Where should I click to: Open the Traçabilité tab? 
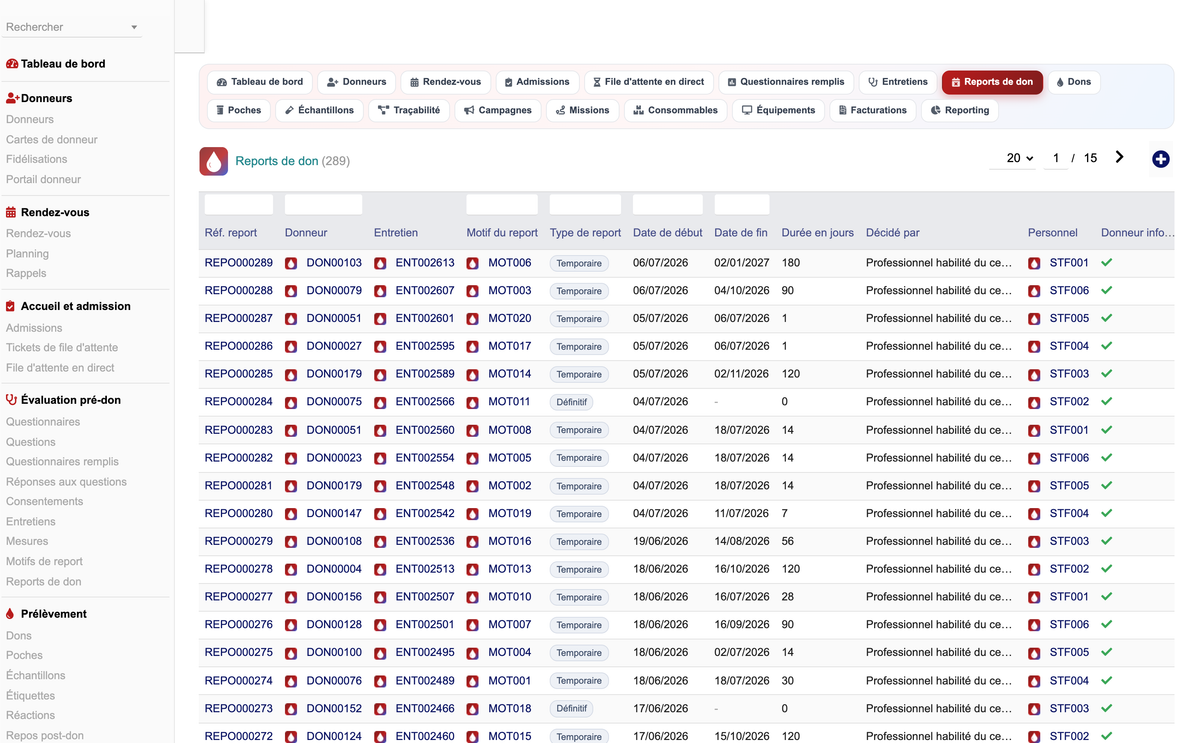(409, 110)
